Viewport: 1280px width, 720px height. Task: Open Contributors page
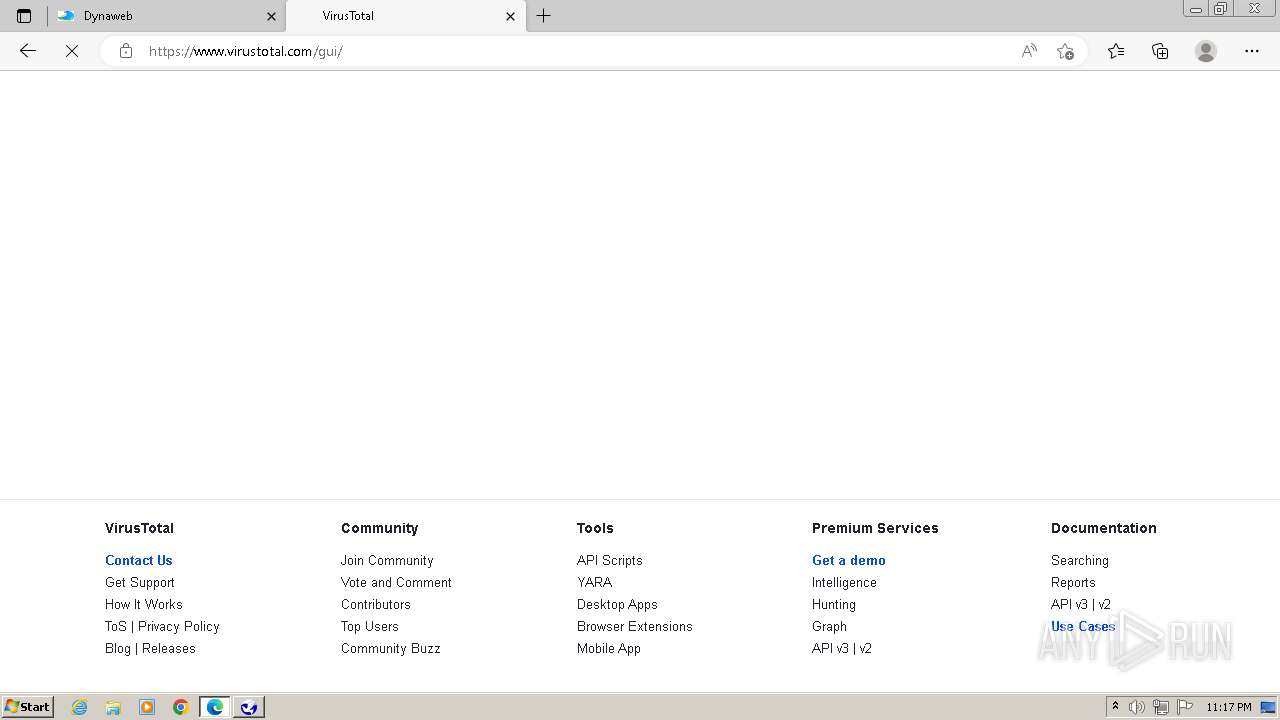376,604
